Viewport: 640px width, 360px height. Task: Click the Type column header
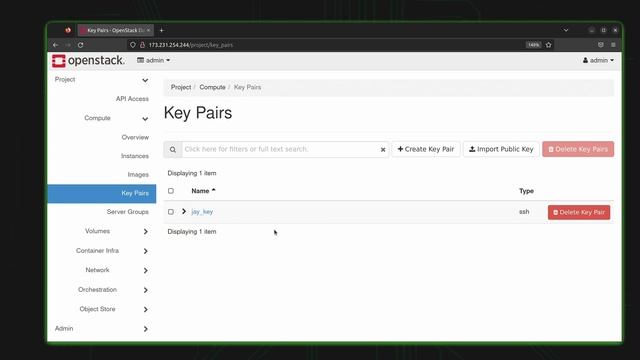click(526, 191)
